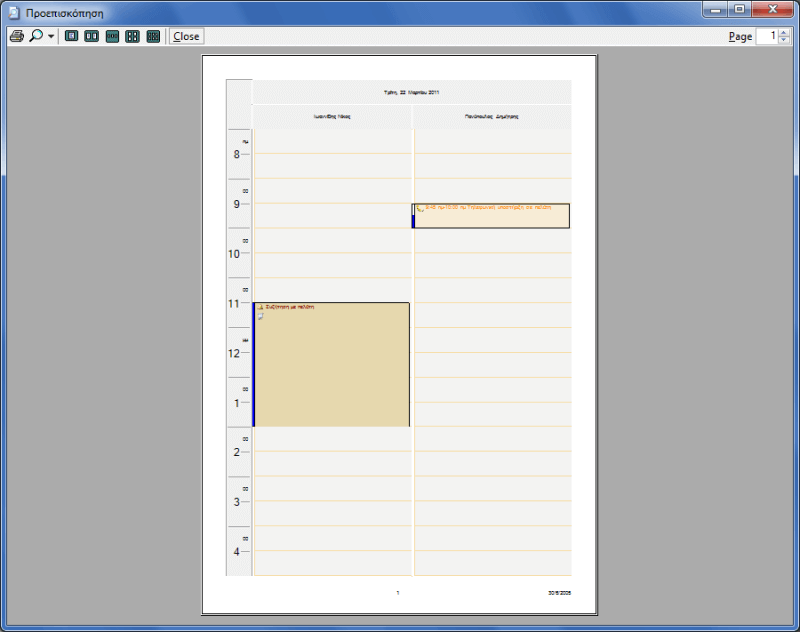Maximize the print preview window
This screenshot has height=632, width=800.
740,10
